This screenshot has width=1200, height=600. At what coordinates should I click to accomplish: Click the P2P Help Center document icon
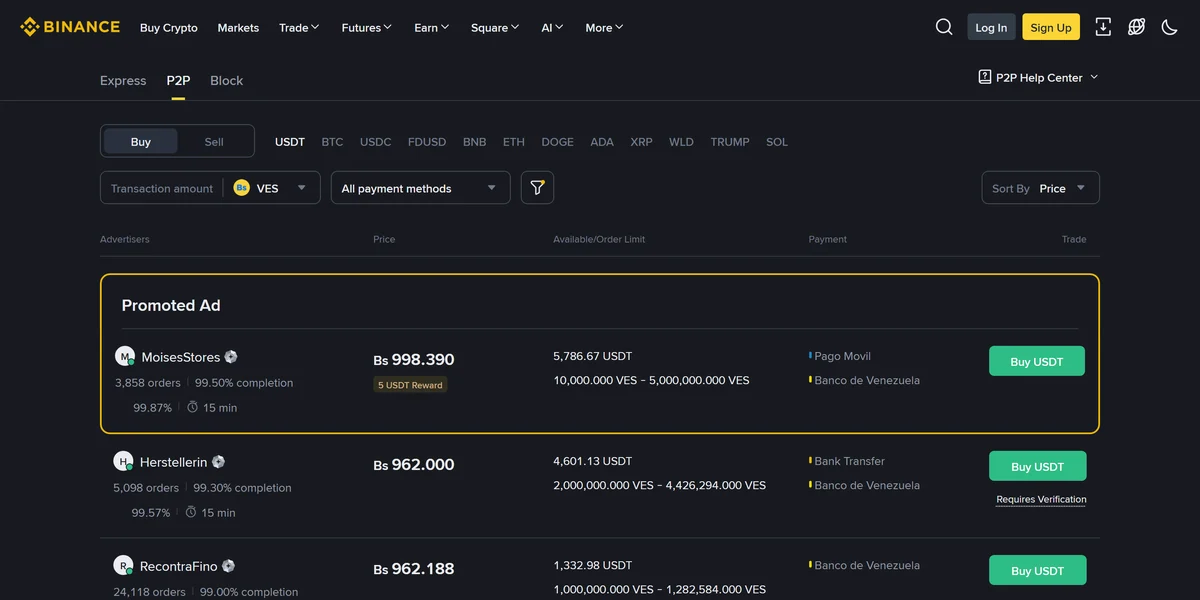(985, 77)
